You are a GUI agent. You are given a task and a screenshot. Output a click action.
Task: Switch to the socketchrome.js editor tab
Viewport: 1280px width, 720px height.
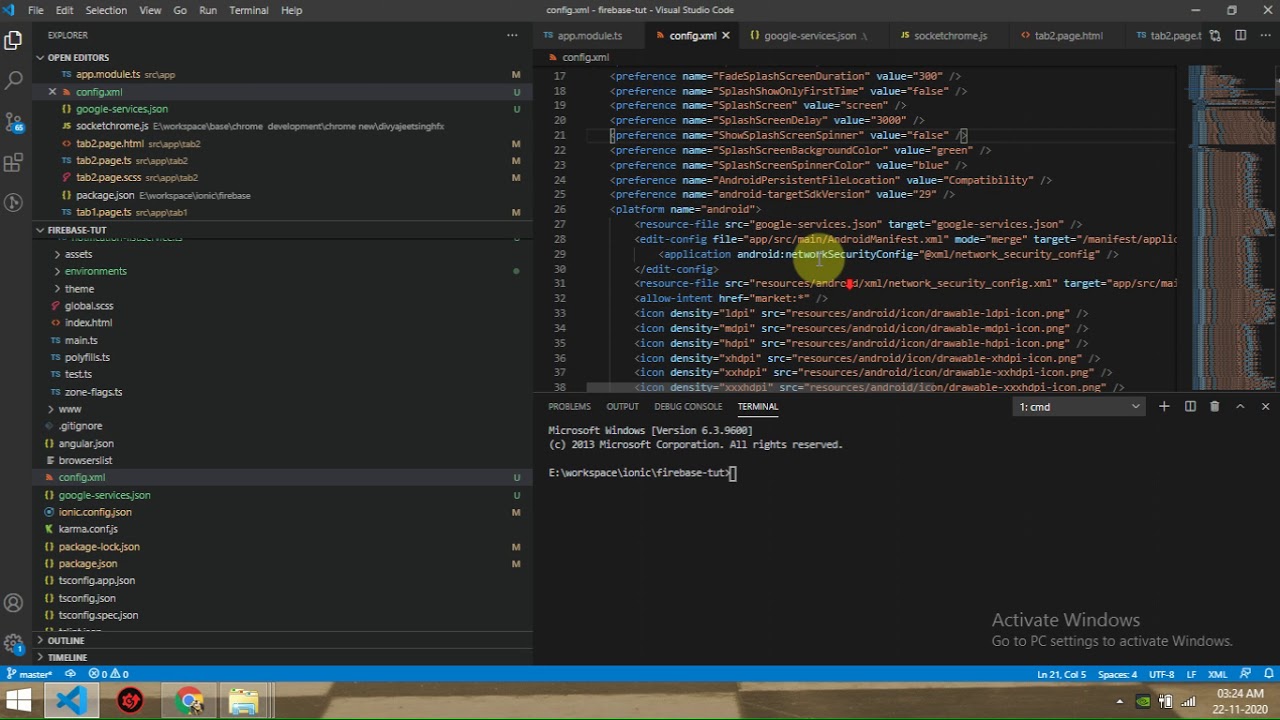[x=950, y=36]
